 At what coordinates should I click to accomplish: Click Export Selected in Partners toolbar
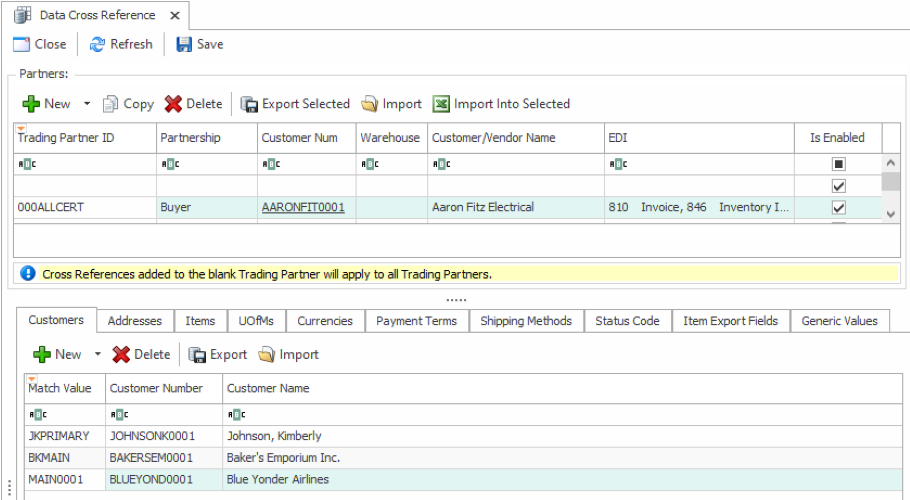coord(295,104)
